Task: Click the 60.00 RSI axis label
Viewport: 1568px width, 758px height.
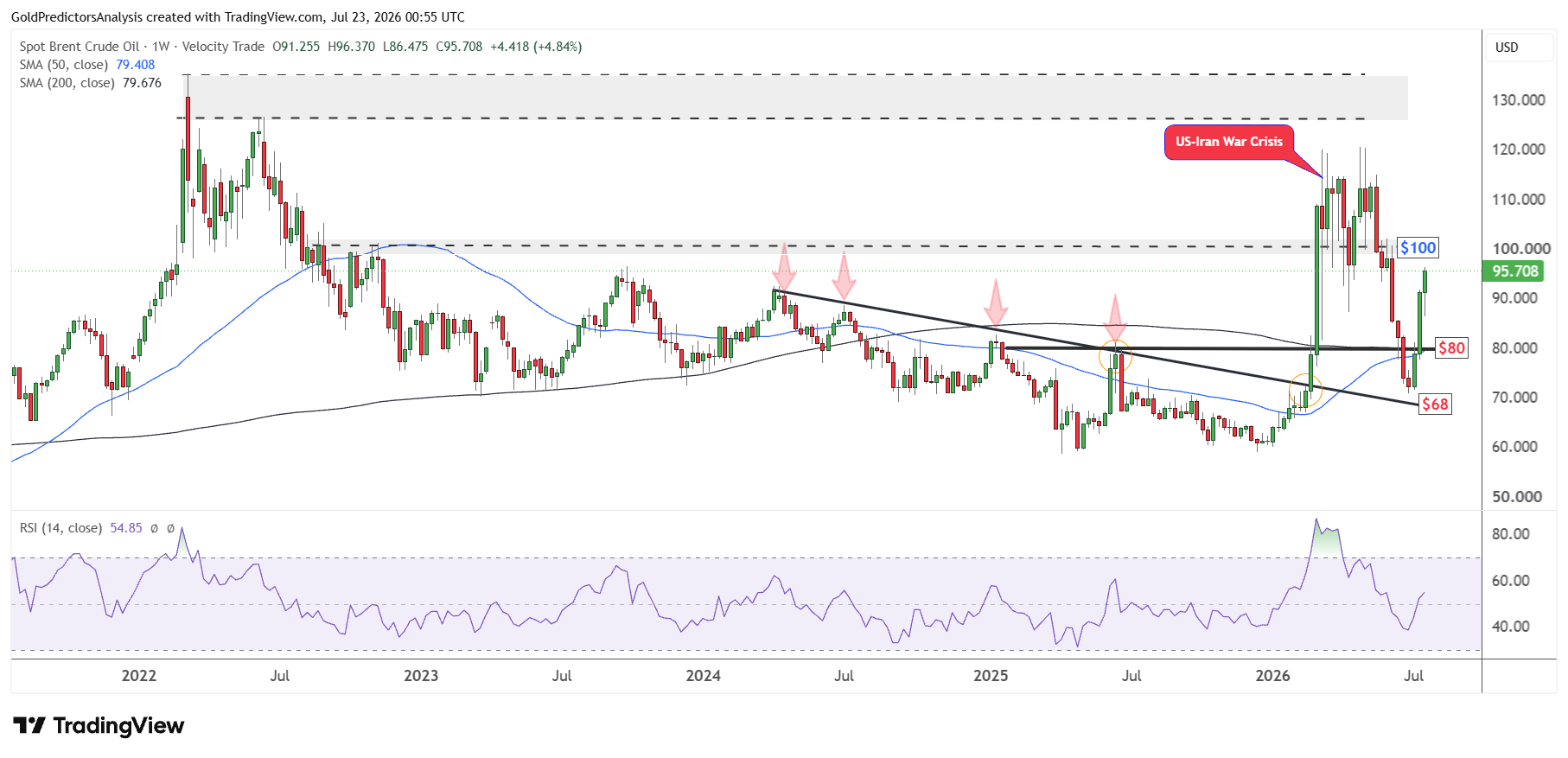Action: 1510,581
